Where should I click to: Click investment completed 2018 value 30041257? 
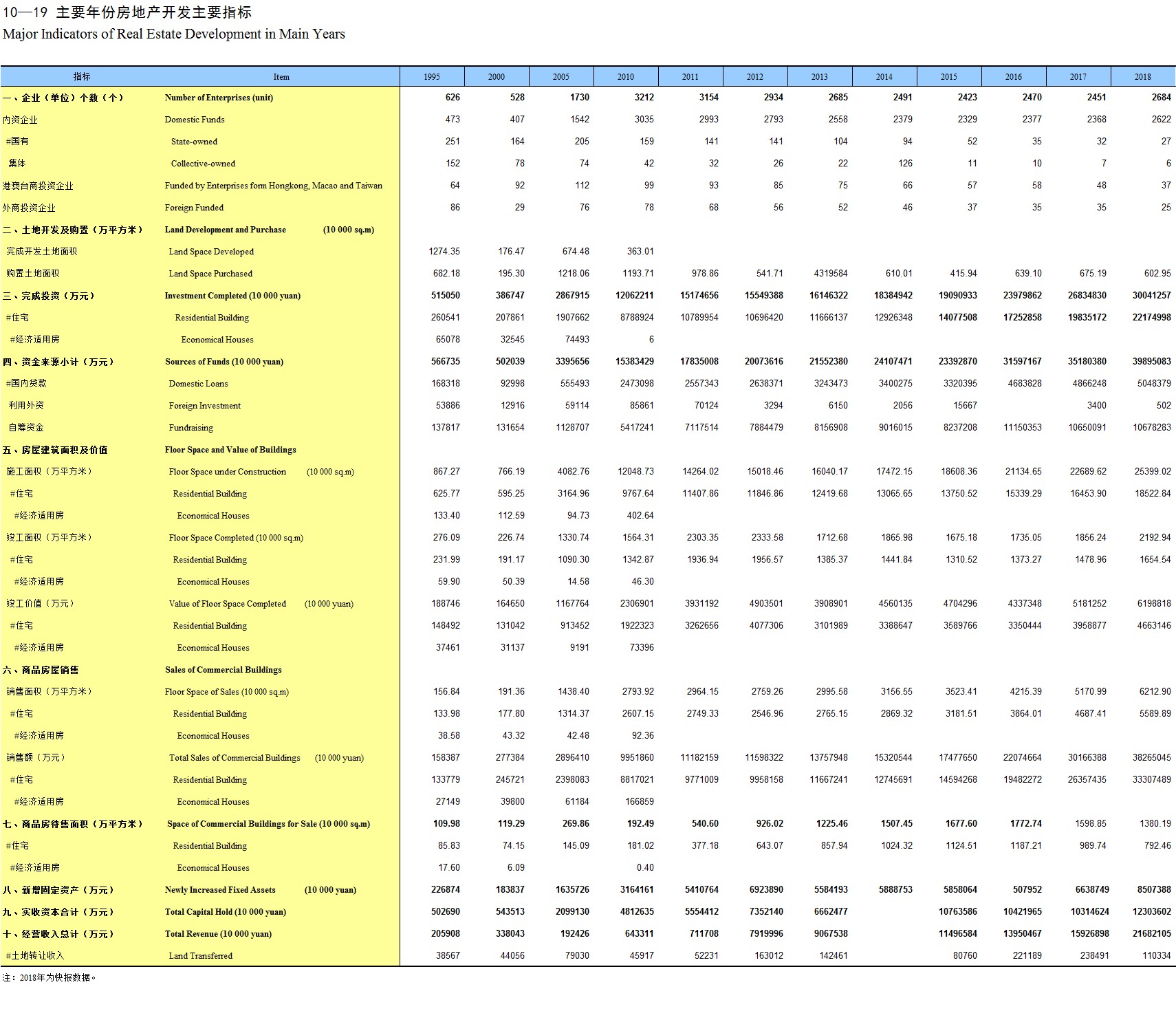(1152, 296)
